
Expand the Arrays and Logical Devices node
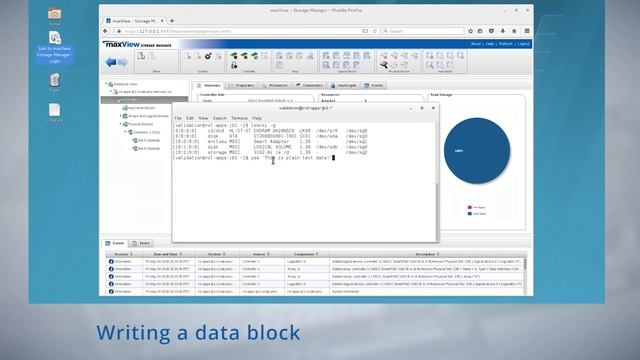[120, 116]
